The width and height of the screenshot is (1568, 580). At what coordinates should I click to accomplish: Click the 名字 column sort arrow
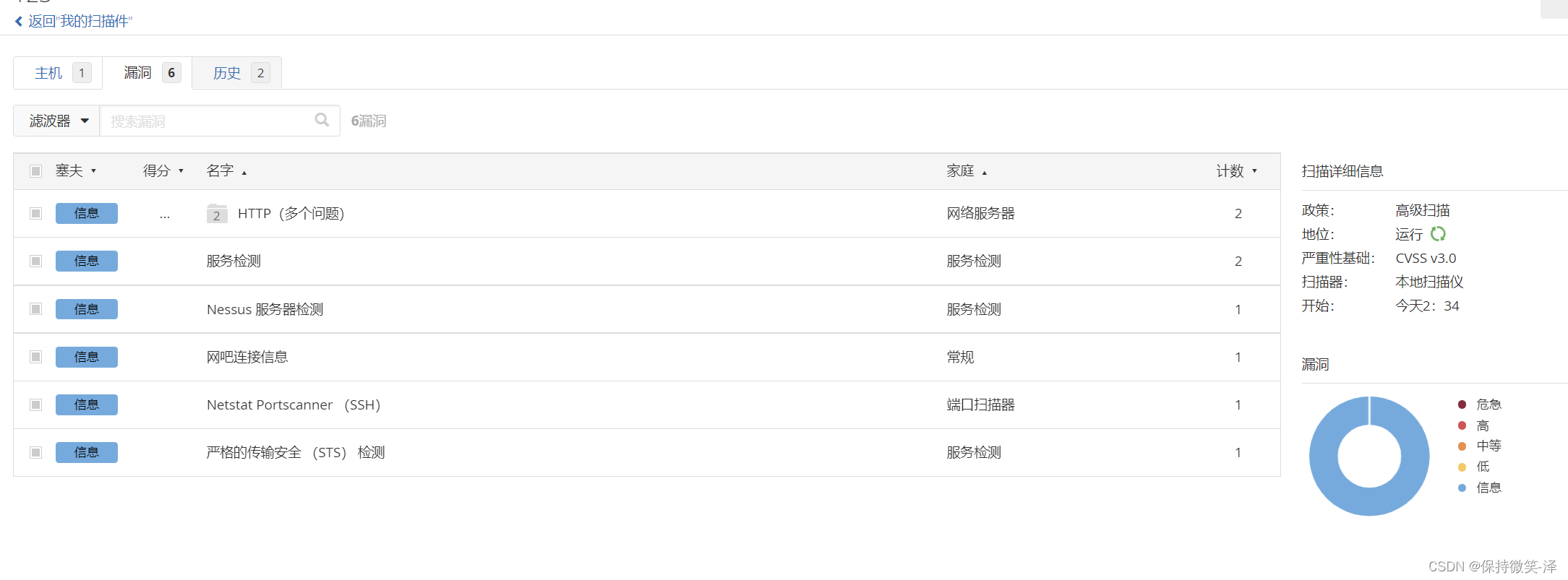point(244,173)
